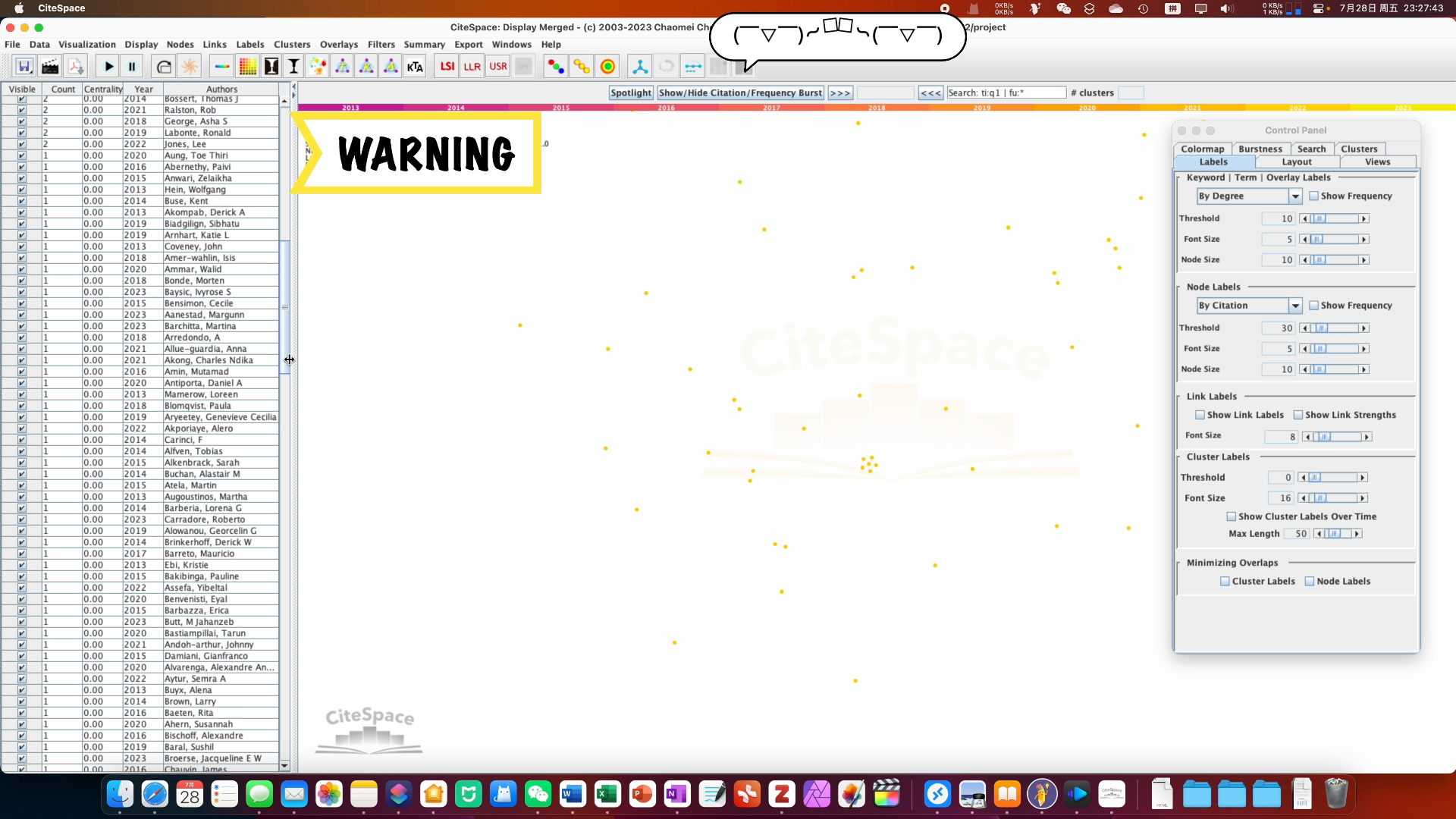
Task: Select the play button in toolbar
Action: tap(107, 66)
